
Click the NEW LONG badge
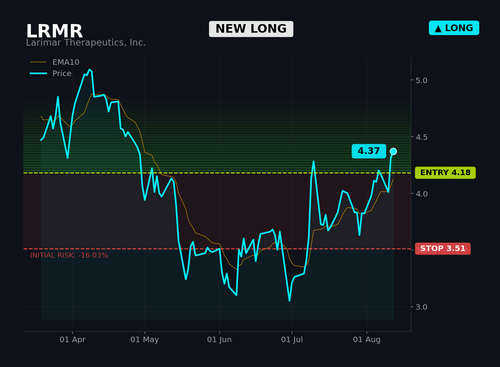[251, 29]
